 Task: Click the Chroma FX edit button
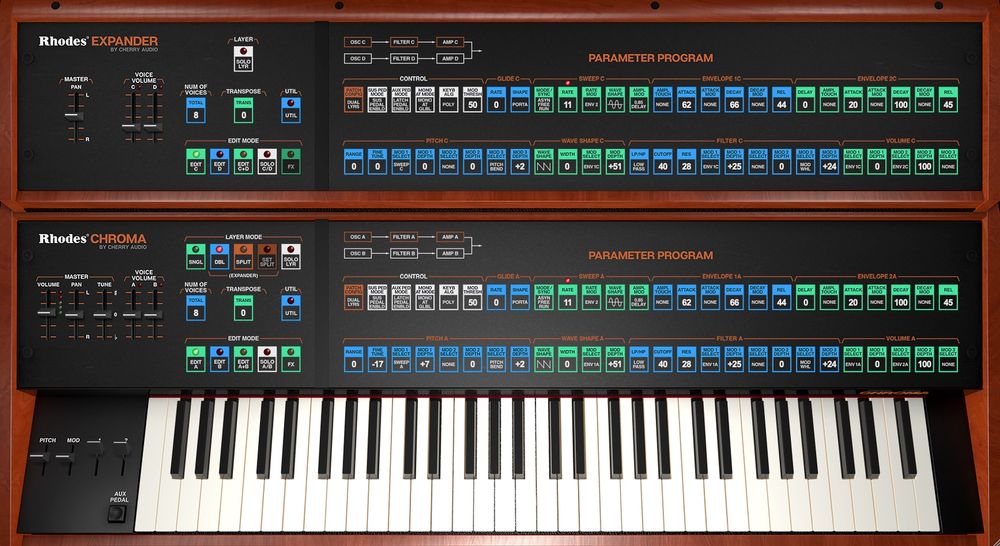[x=291, y=358]
